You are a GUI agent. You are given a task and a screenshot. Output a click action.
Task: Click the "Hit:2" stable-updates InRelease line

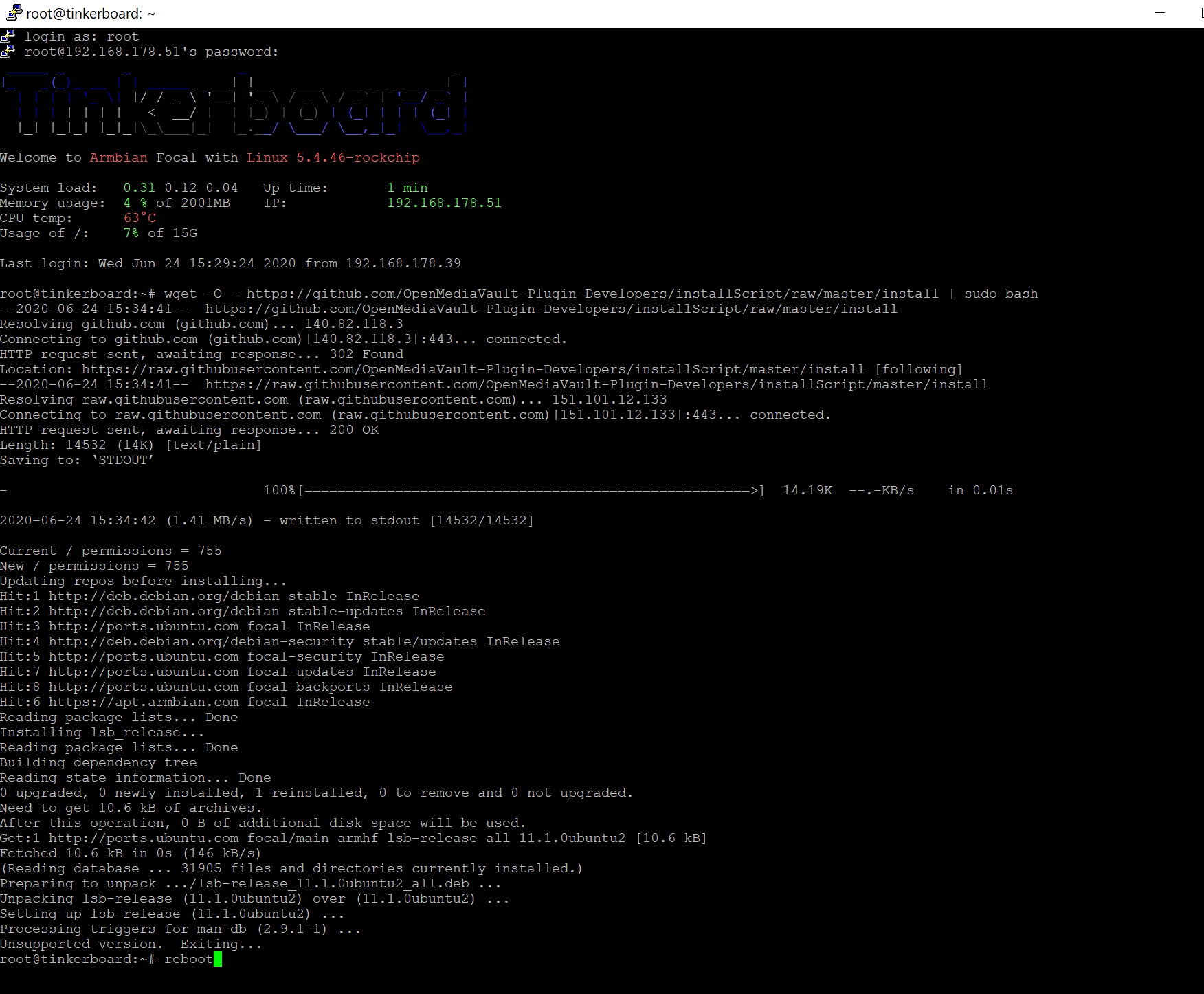(243, 611)
